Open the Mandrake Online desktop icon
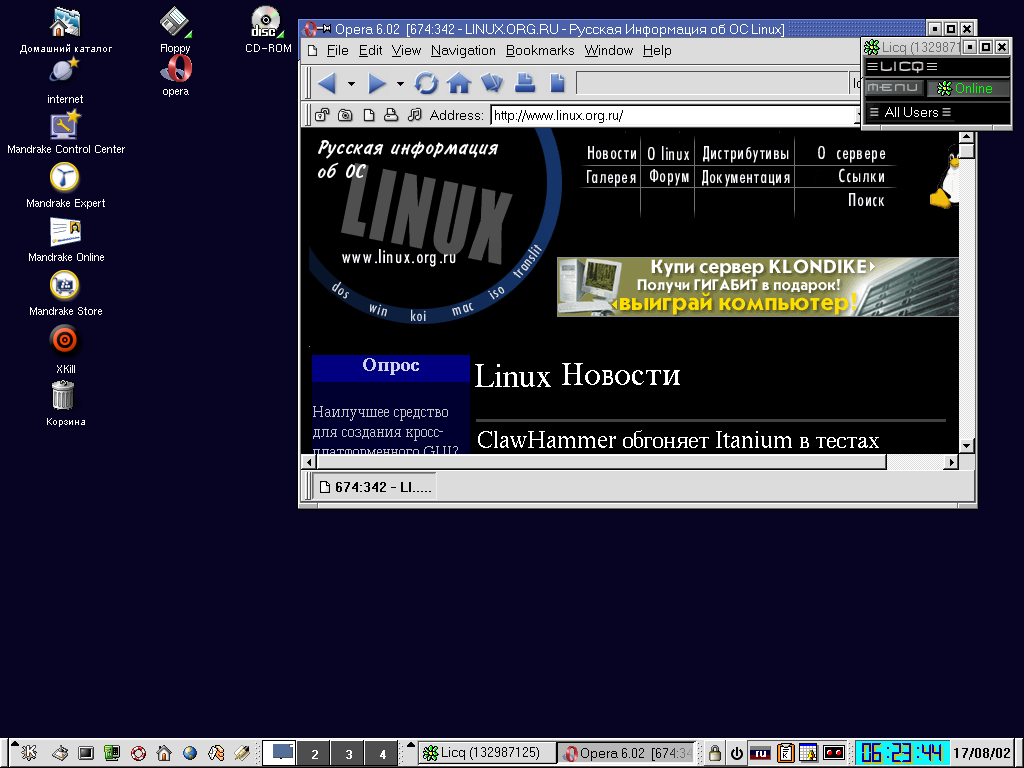The height and width of the screenshot is (768, 1024). [x=65, y=239]
